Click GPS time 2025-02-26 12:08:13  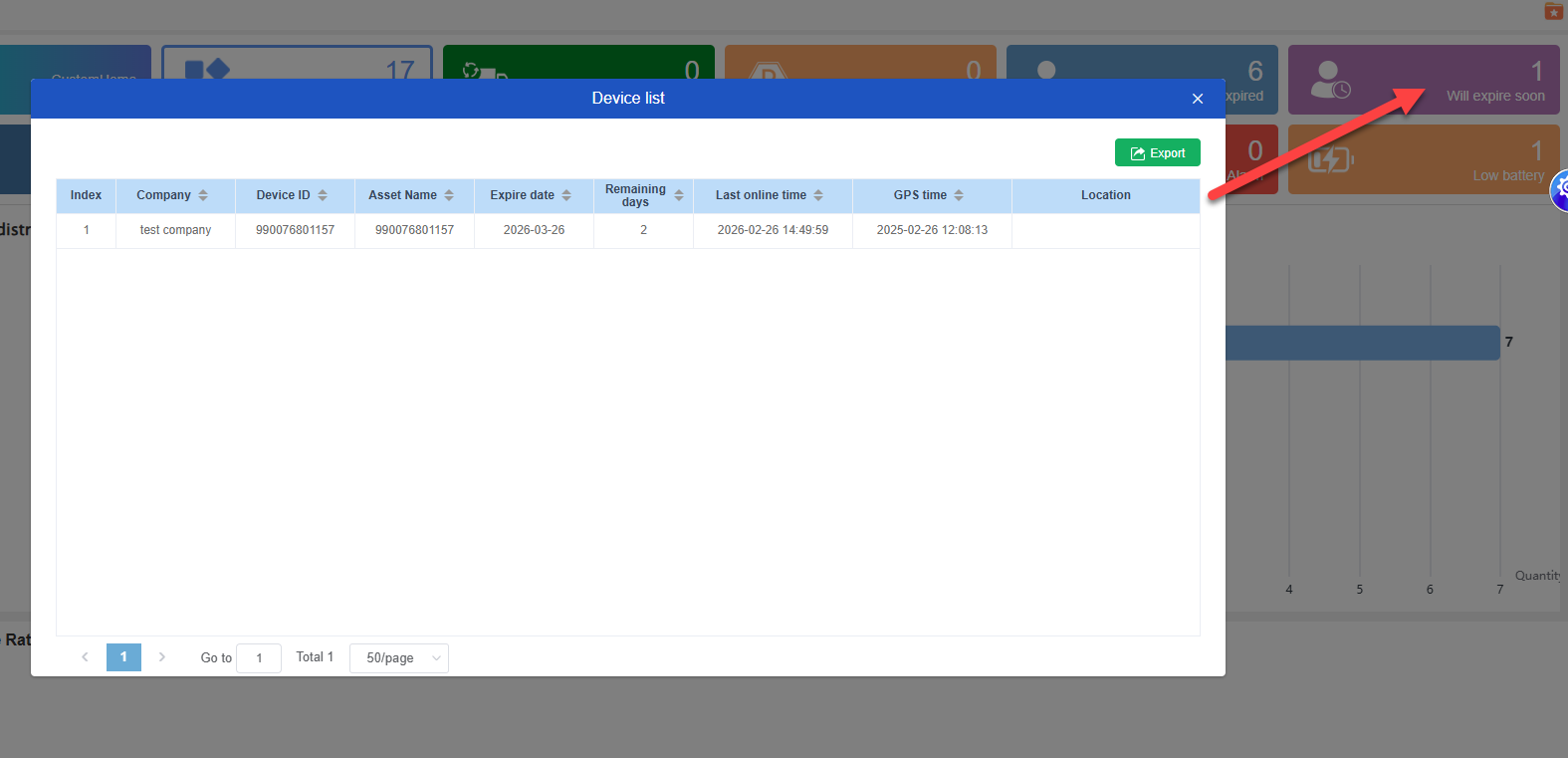(932, 230)
